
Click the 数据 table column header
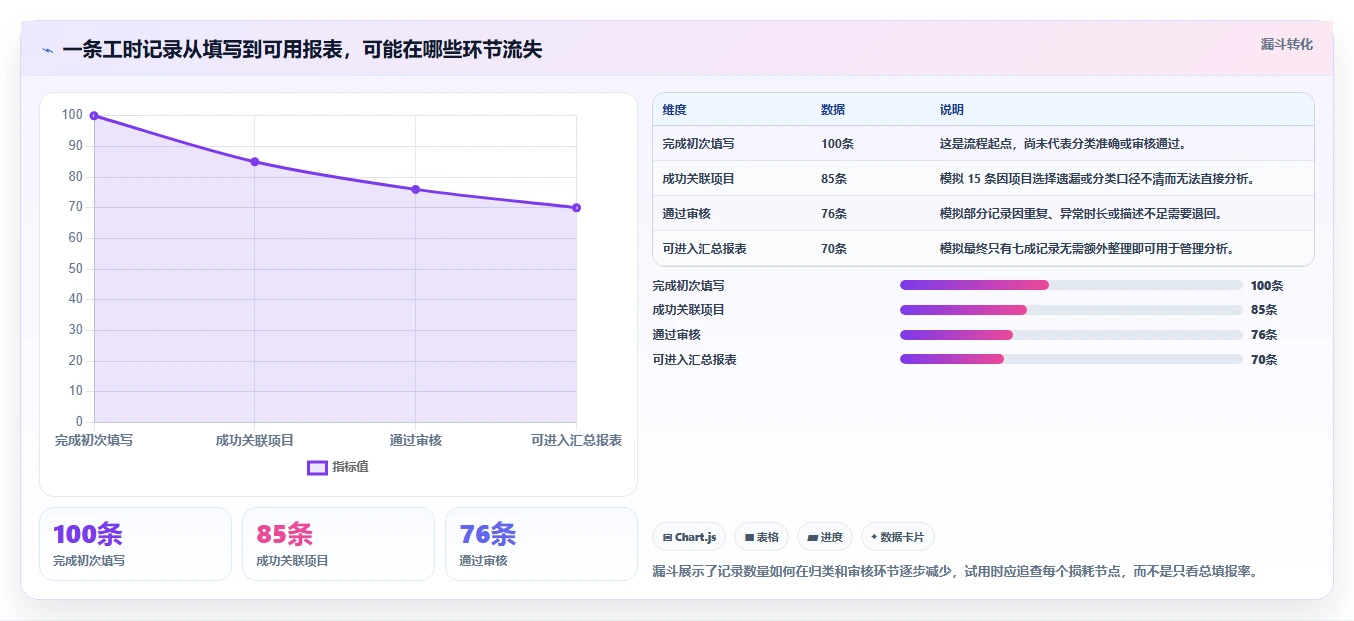[833, 110]
